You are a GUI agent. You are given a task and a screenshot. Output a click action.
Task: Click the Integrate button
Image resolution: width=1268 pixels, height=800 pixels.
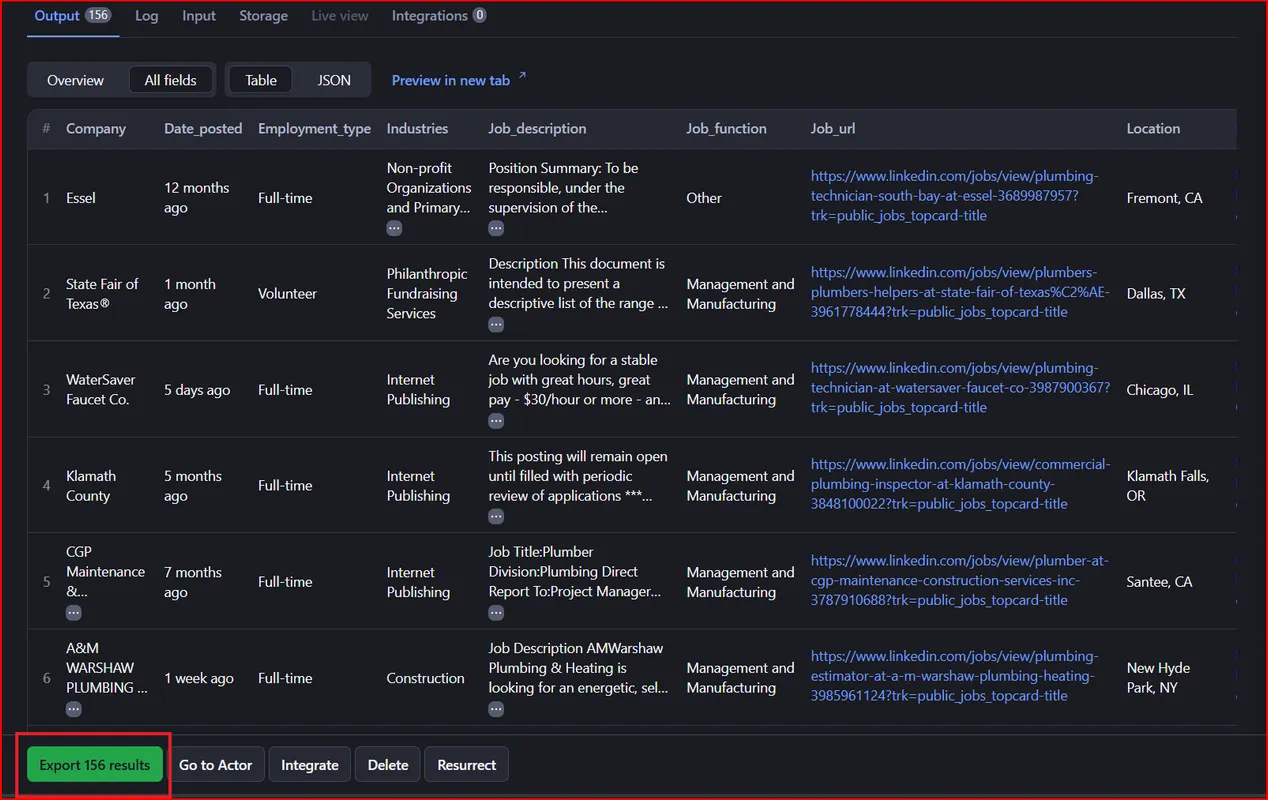coord(310,765)
